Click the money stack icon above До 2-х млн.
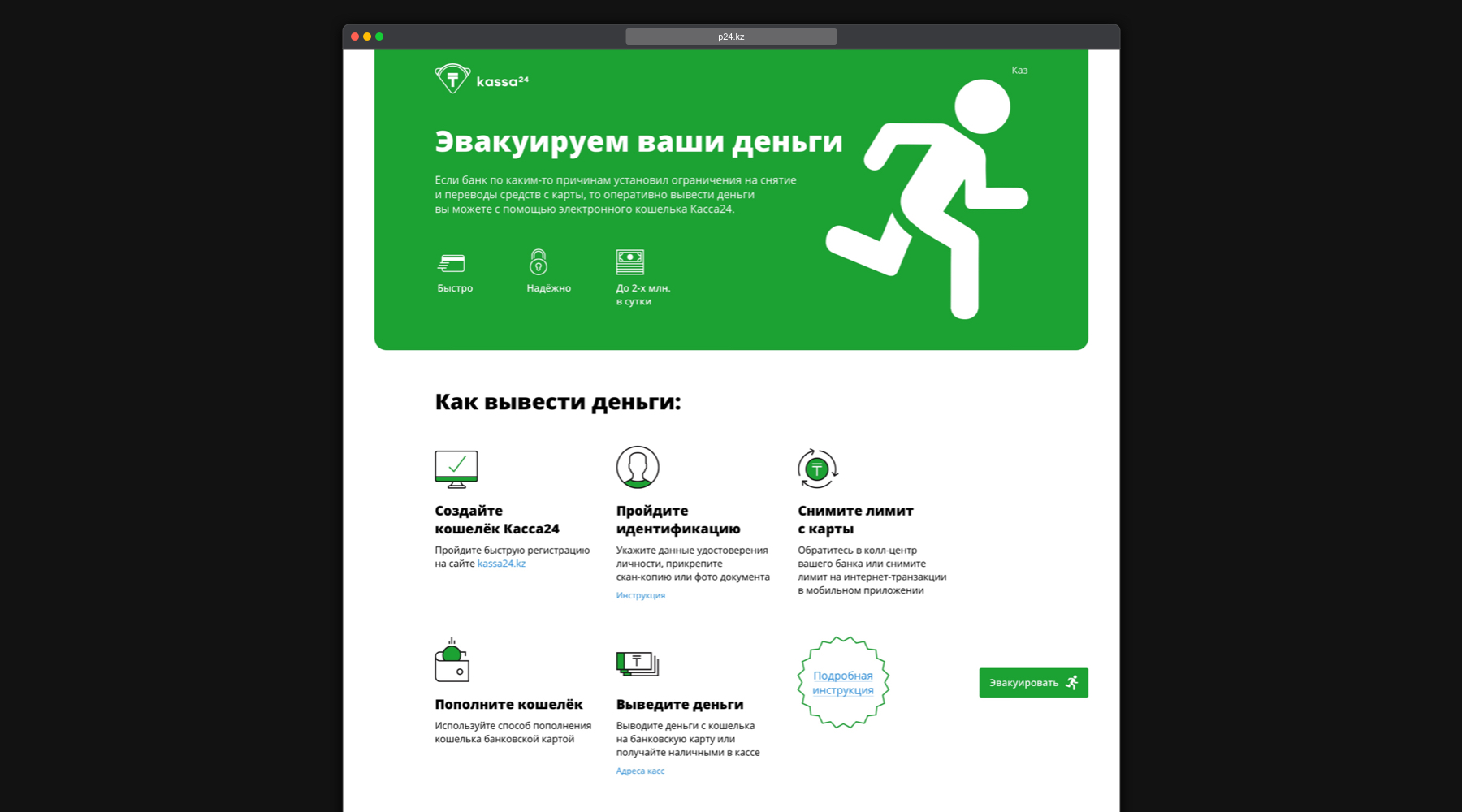 (x=630, y=262)
